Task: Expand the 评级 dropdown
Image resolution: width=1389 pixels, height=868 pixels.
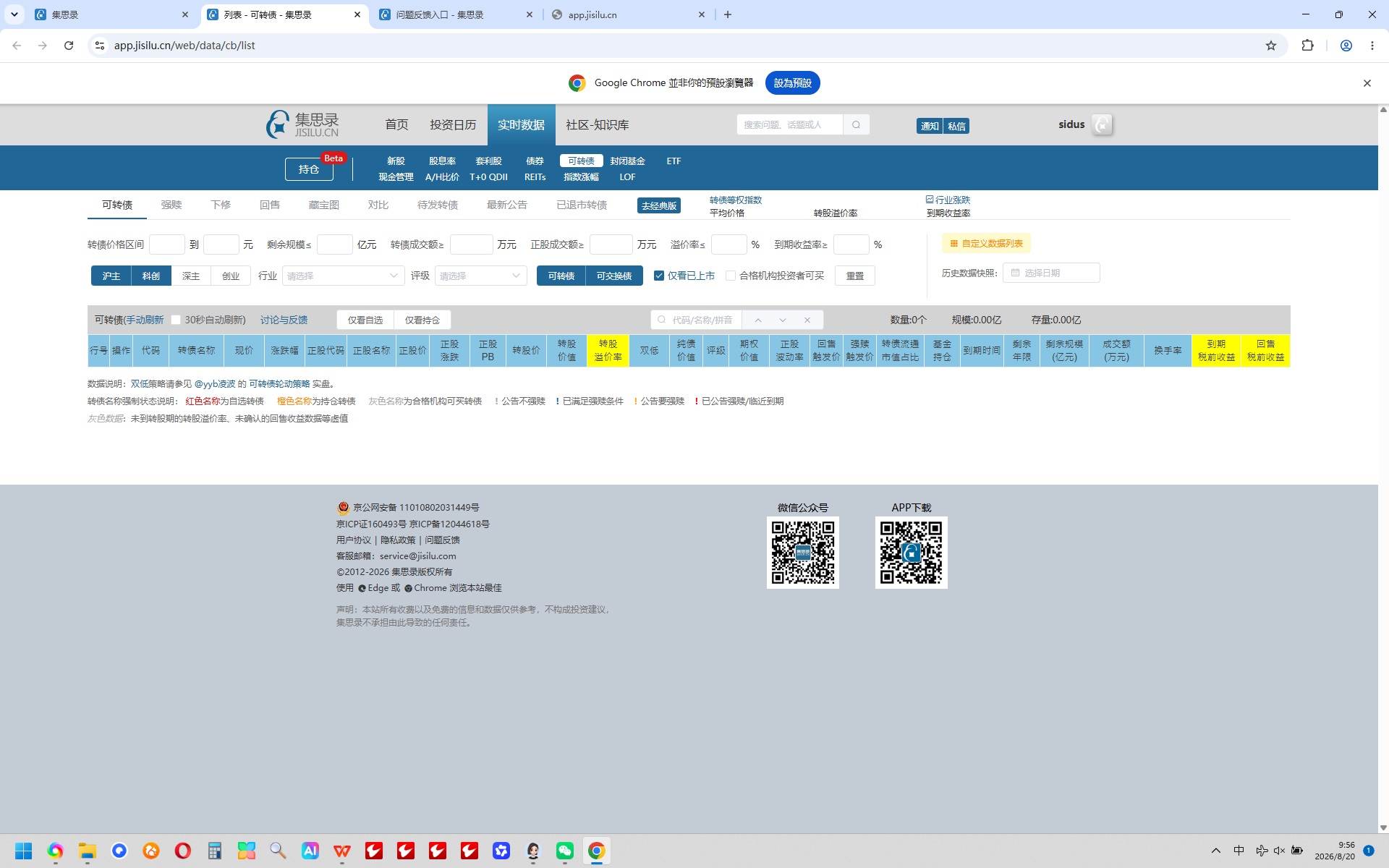Action: (480, 276)
